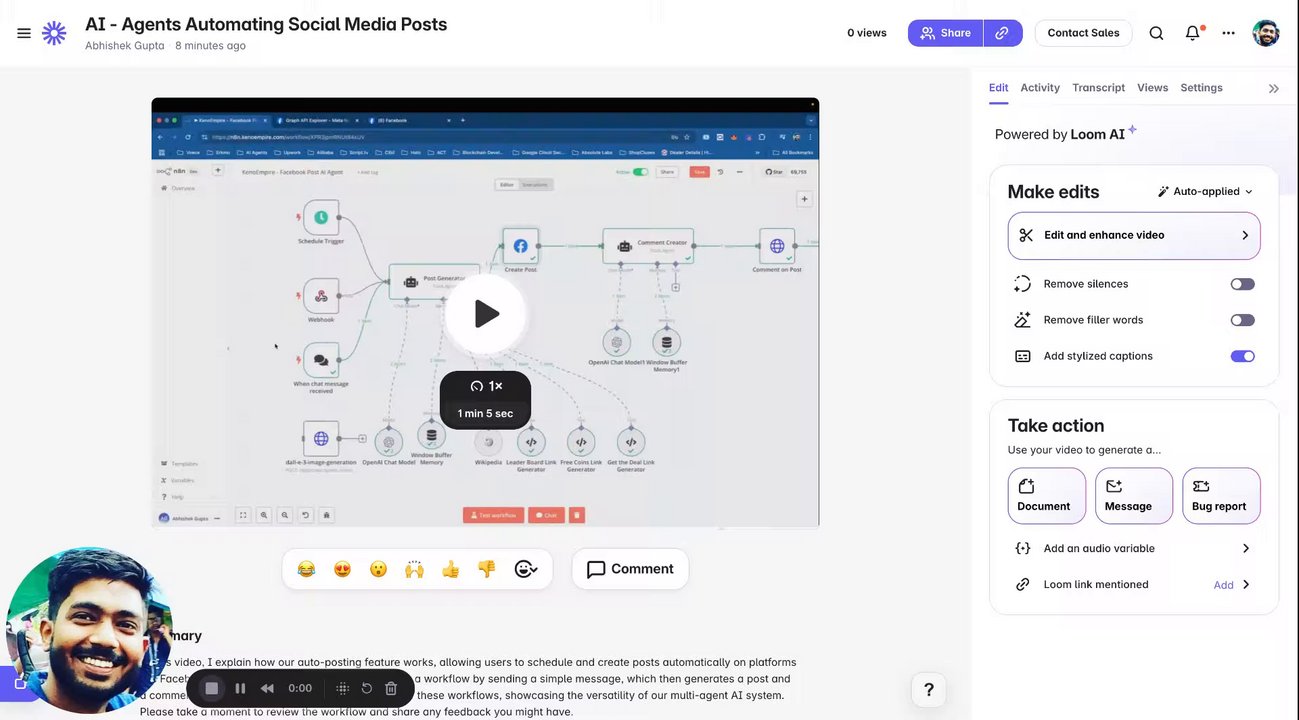Pause the recording in the recorder bar
Viewport: 1299px width, 720px height.
coord(240,688)
